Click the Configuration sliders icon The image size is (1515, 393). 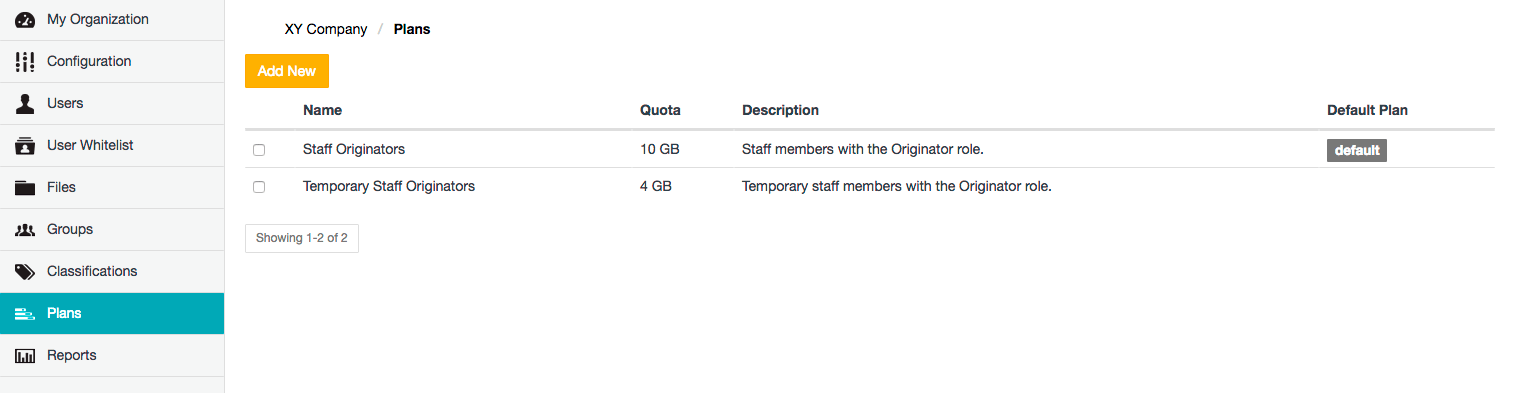pyautogui.click(x=25, y=62)
